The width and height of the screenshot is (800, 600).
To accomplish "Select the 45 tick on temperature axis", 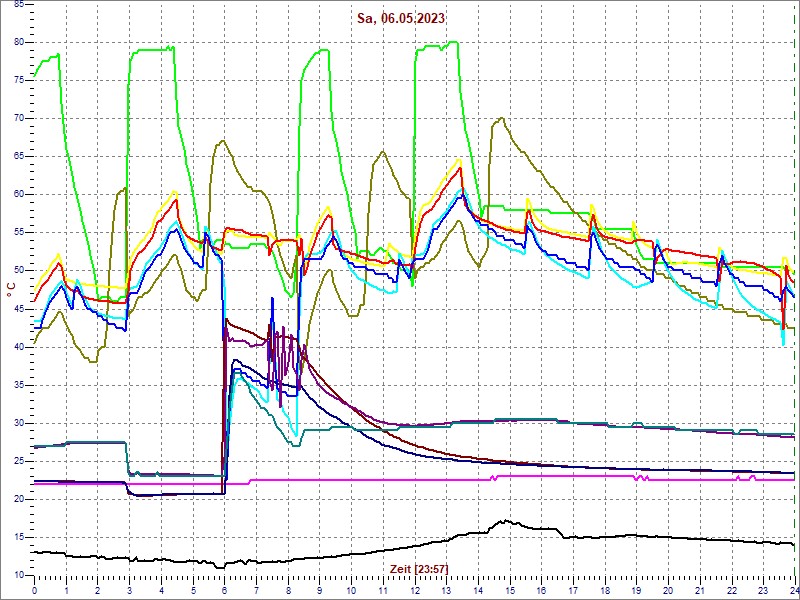I will tap(19, 309).
